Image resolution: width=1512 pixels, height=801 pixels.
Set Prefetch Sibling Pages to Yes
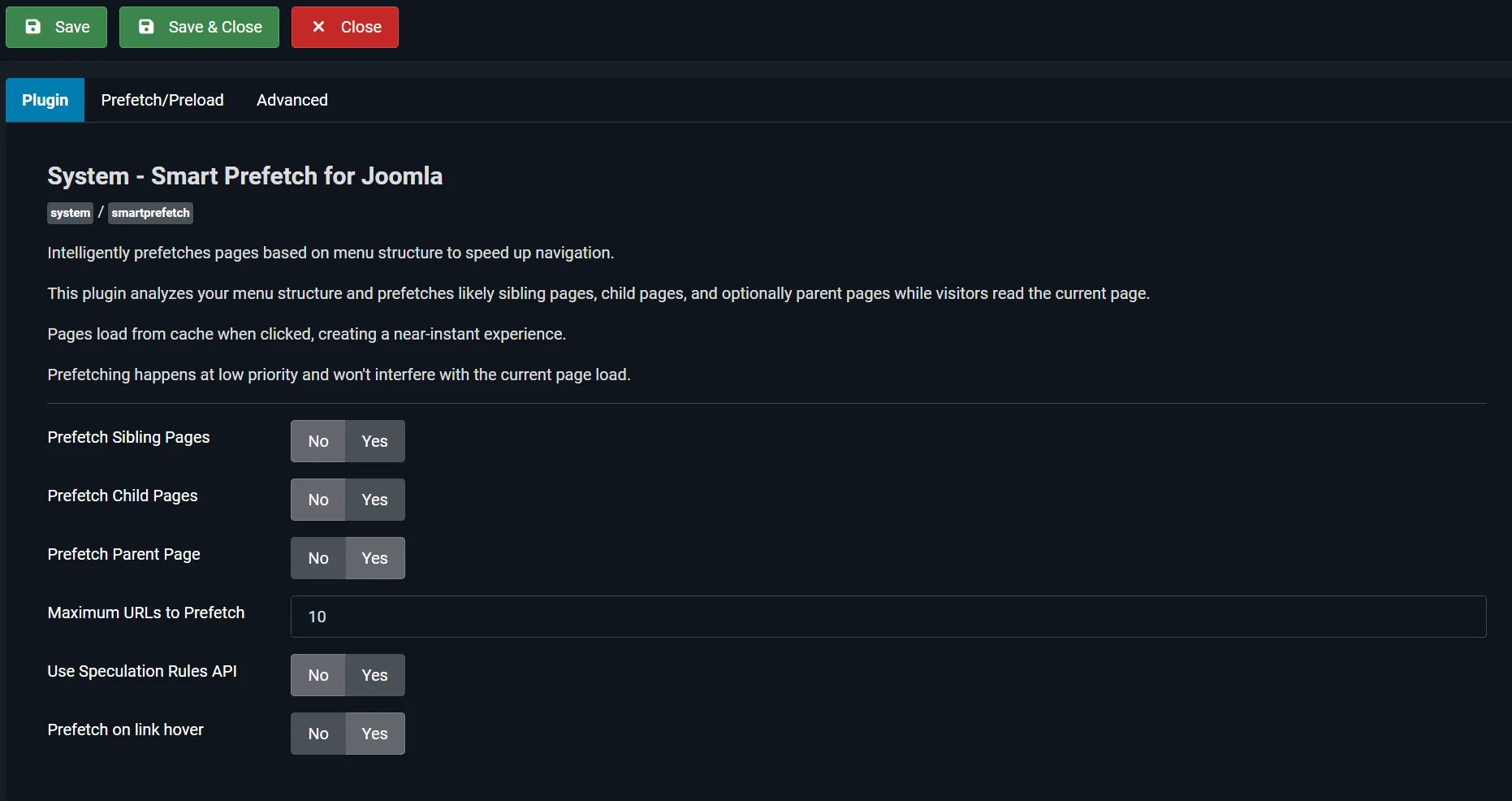click(374, 441)
